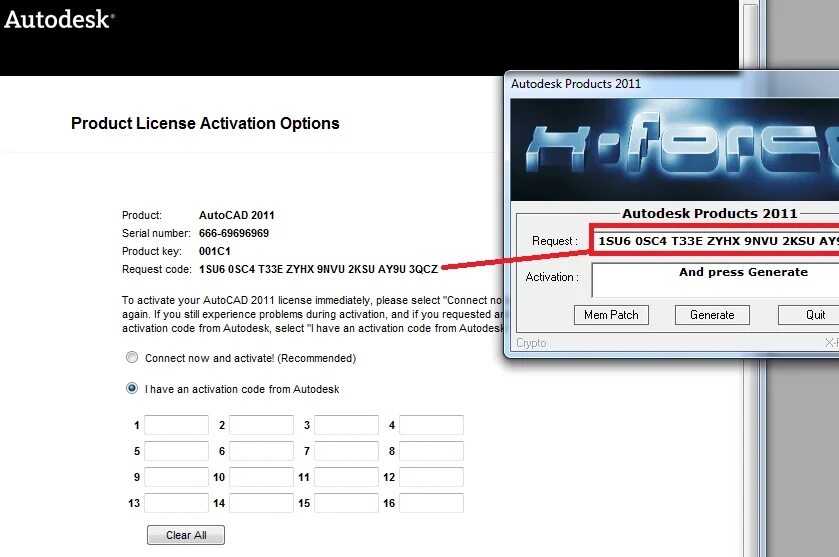Click activation code field number 16

(432, 503)
